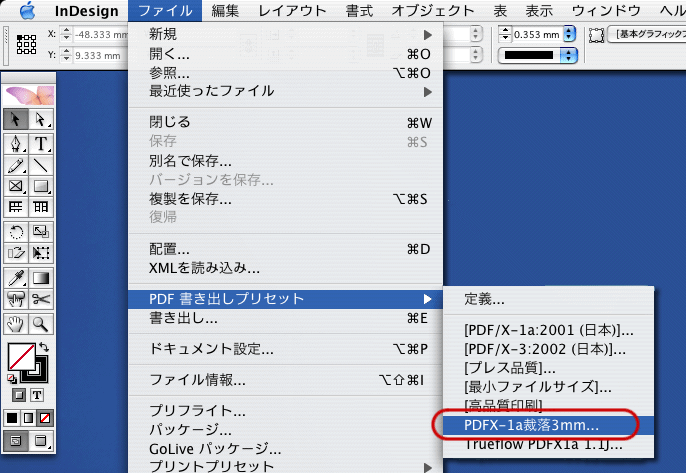The image size is (686, 473).
Task: Expand the 新規 submenu
Action: 427,35
